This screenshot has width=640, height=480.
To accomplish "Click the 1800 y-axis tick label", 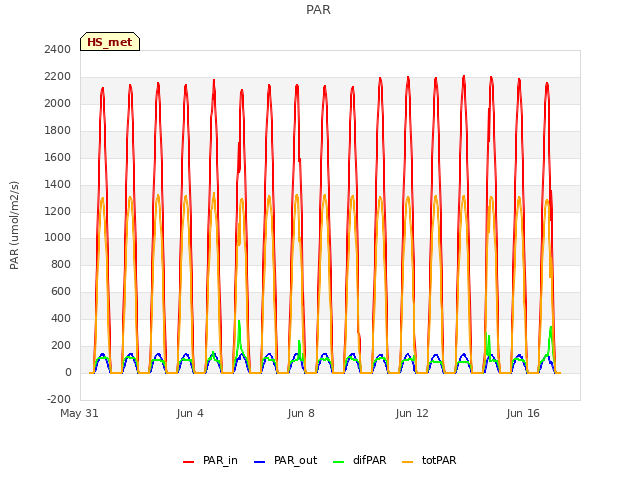I will point(58,130).
